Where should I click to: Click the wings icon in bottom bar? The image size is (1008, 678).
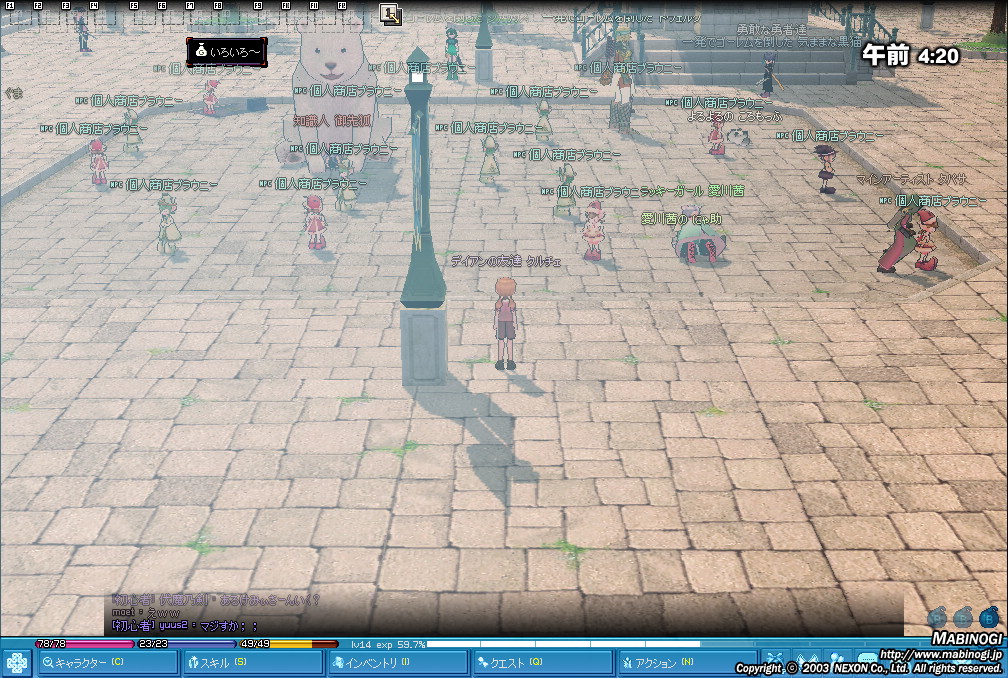click(805, 661)
